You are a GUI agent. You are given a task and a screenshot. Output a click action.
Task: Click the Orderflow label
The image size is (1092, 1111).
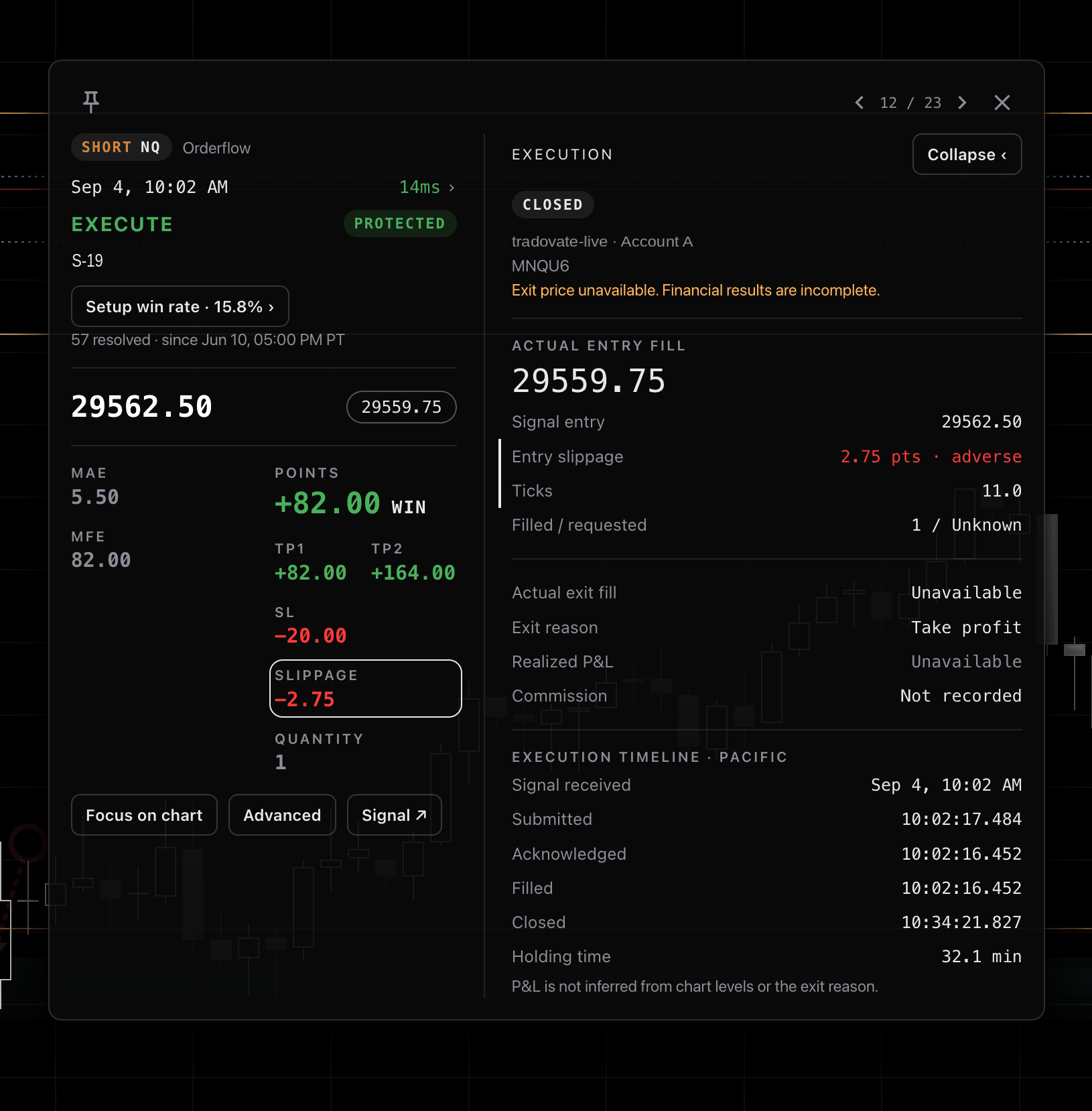[x=216, y=148]
